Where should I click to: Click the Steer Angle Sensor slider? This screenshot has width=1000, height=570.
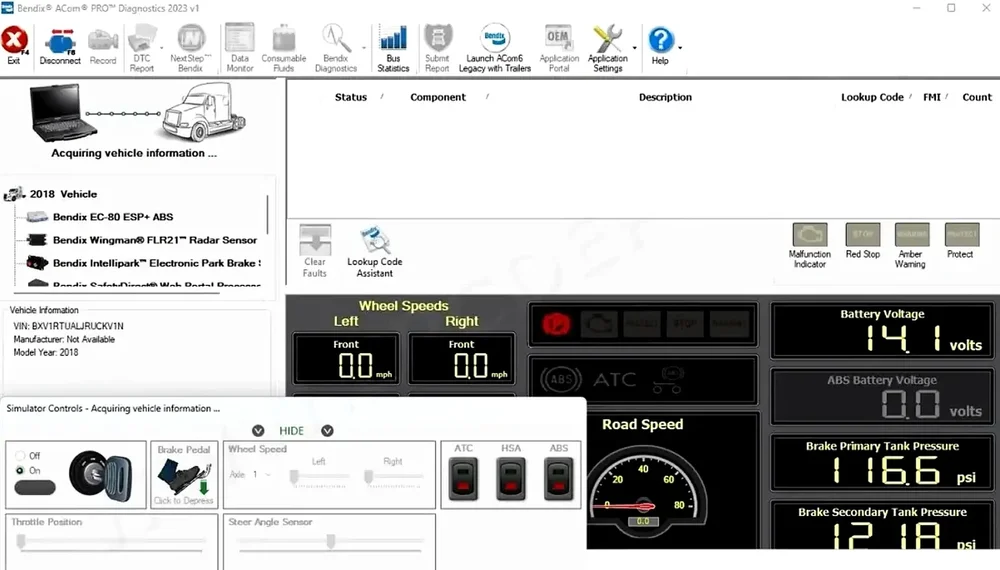pos(330,541)
